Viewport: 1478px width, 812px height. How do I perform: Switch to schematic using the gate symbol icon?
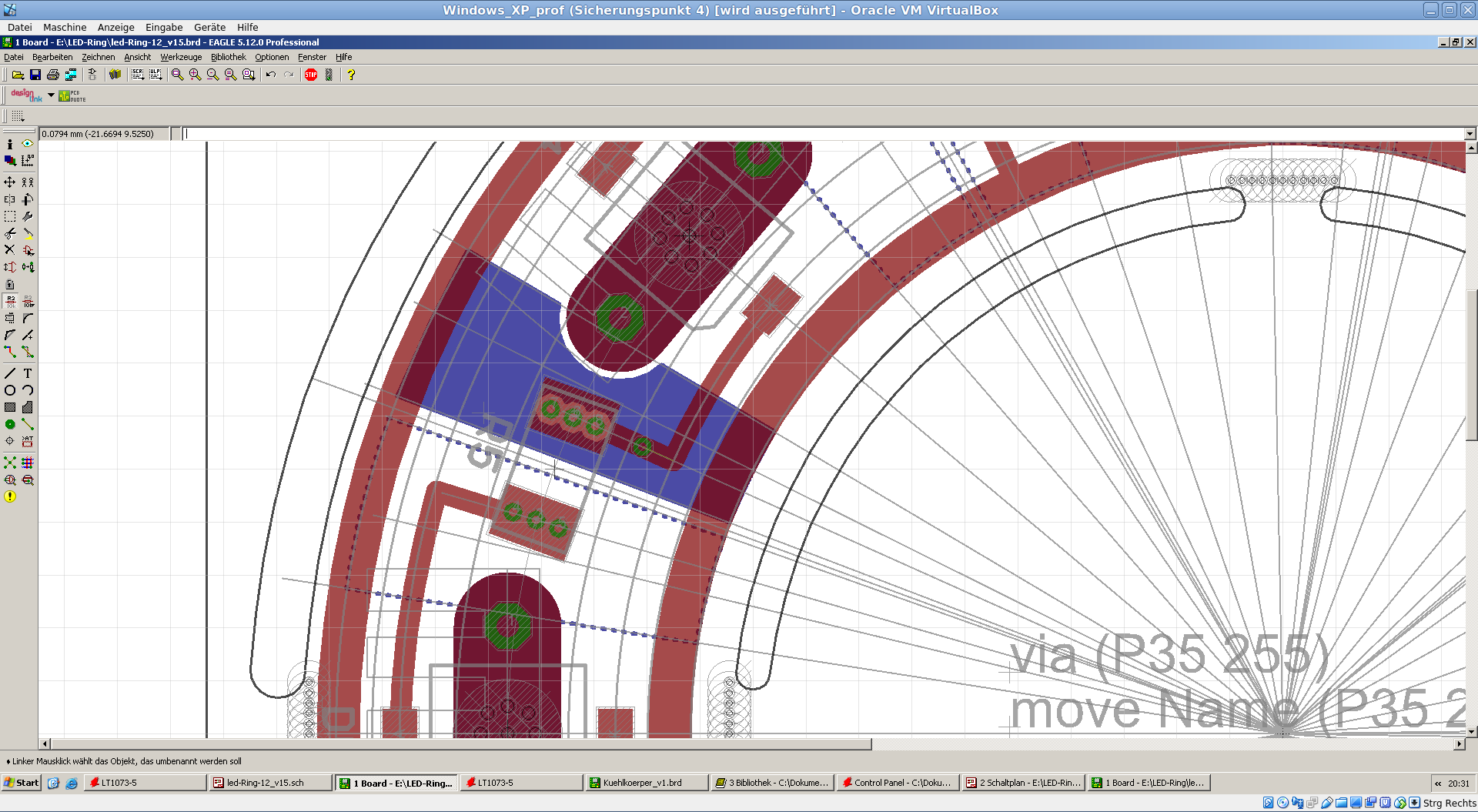pyautogui.click(x=92, y=75)
